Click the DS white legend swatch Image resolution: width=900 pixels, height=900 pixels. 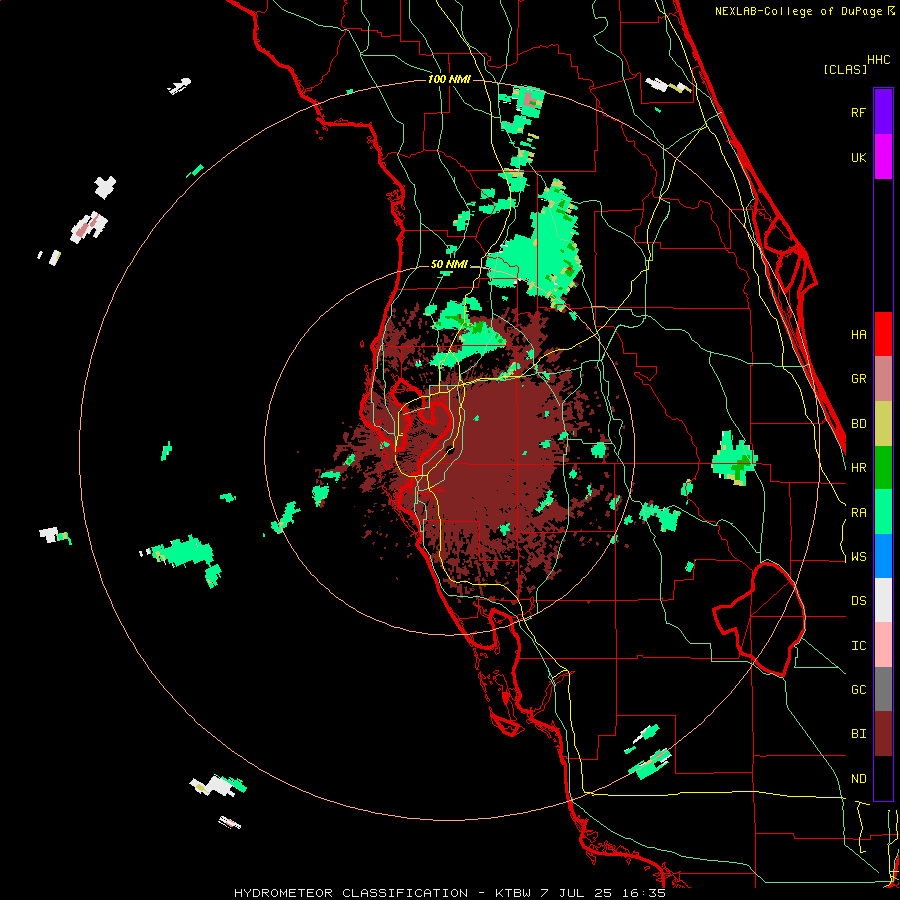coord(883,600)
